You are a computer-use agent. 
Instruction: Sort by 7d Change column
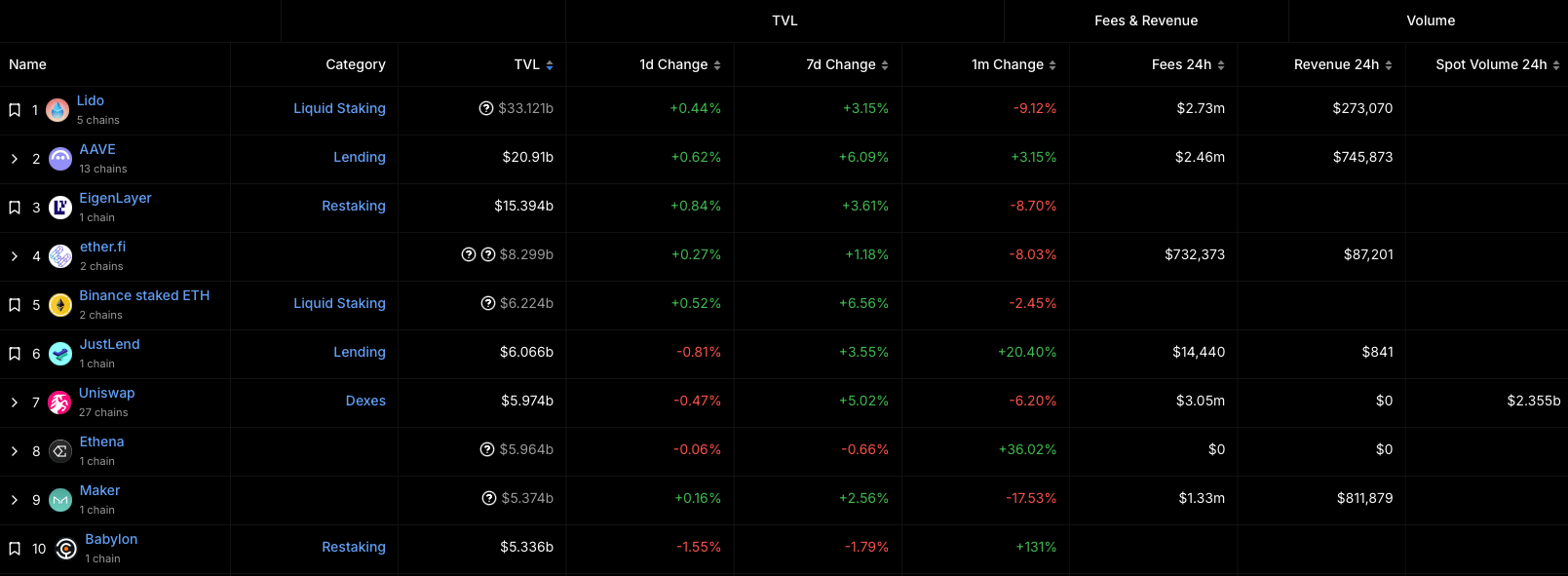846,64
